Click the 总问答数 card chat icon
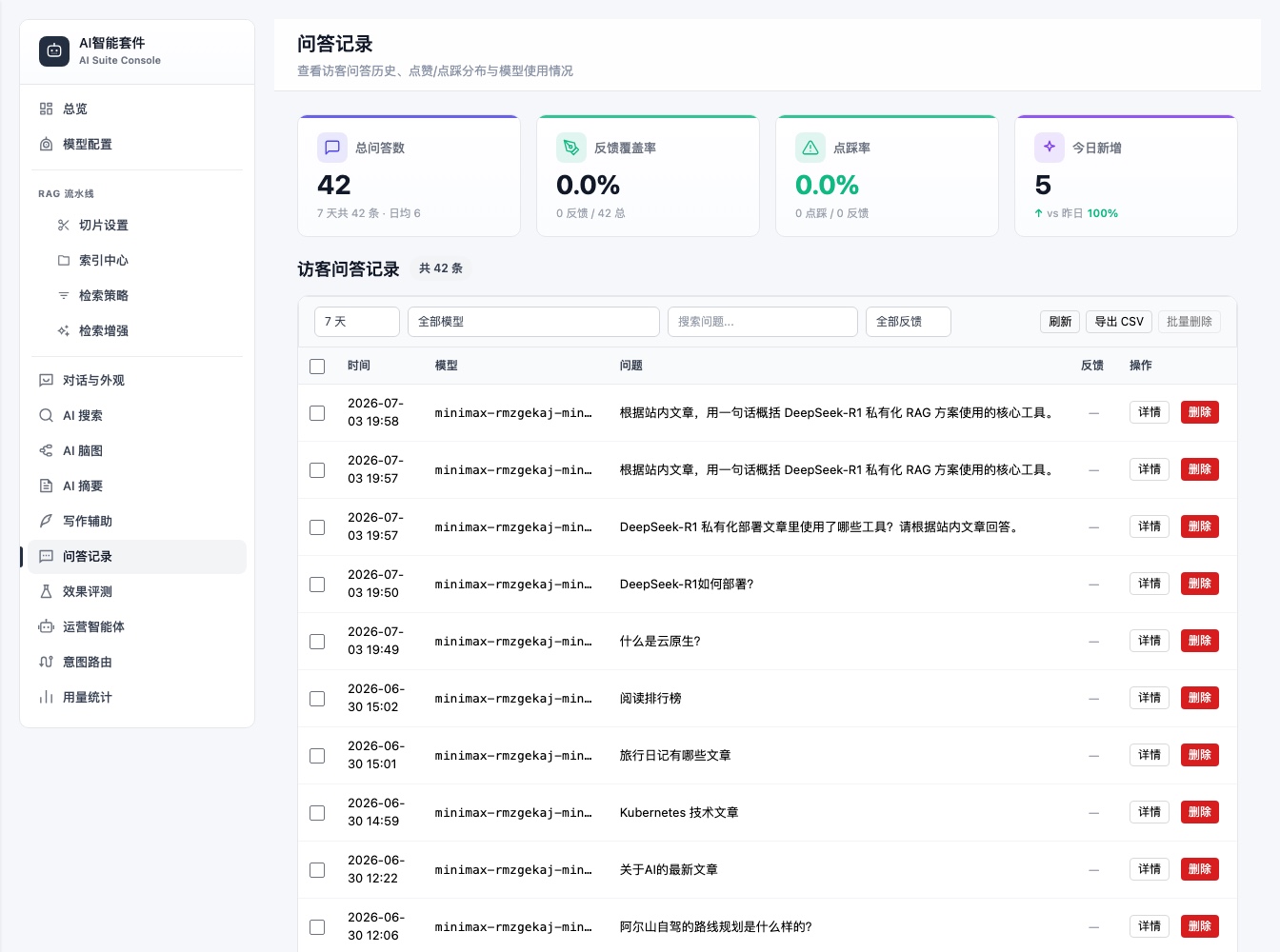This screenshot has width=1280, height=952. click(x=332, y=148)
